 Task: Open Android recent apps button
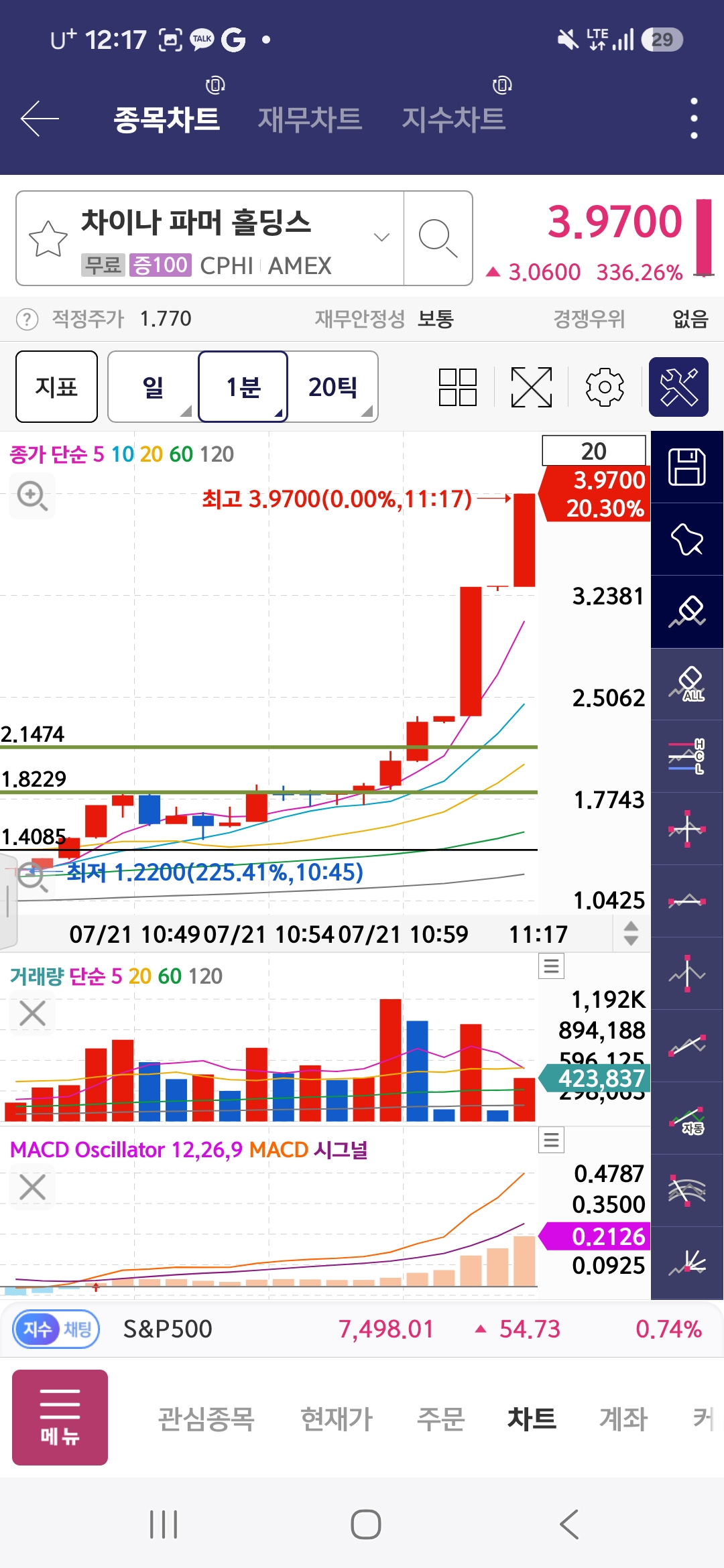point(164,1524)
